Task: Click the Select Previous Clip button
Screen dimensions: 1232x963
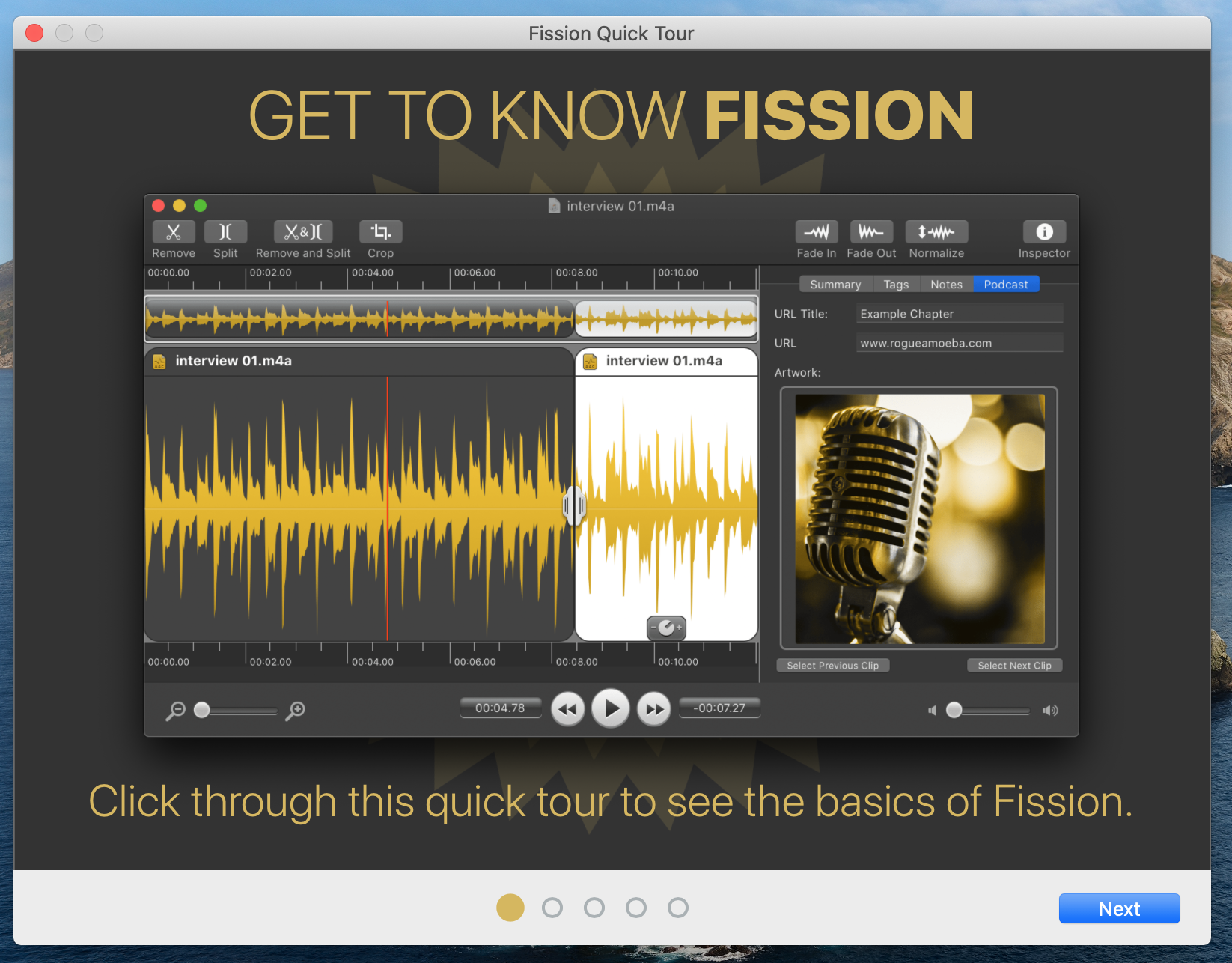Action: coord(832,666)
